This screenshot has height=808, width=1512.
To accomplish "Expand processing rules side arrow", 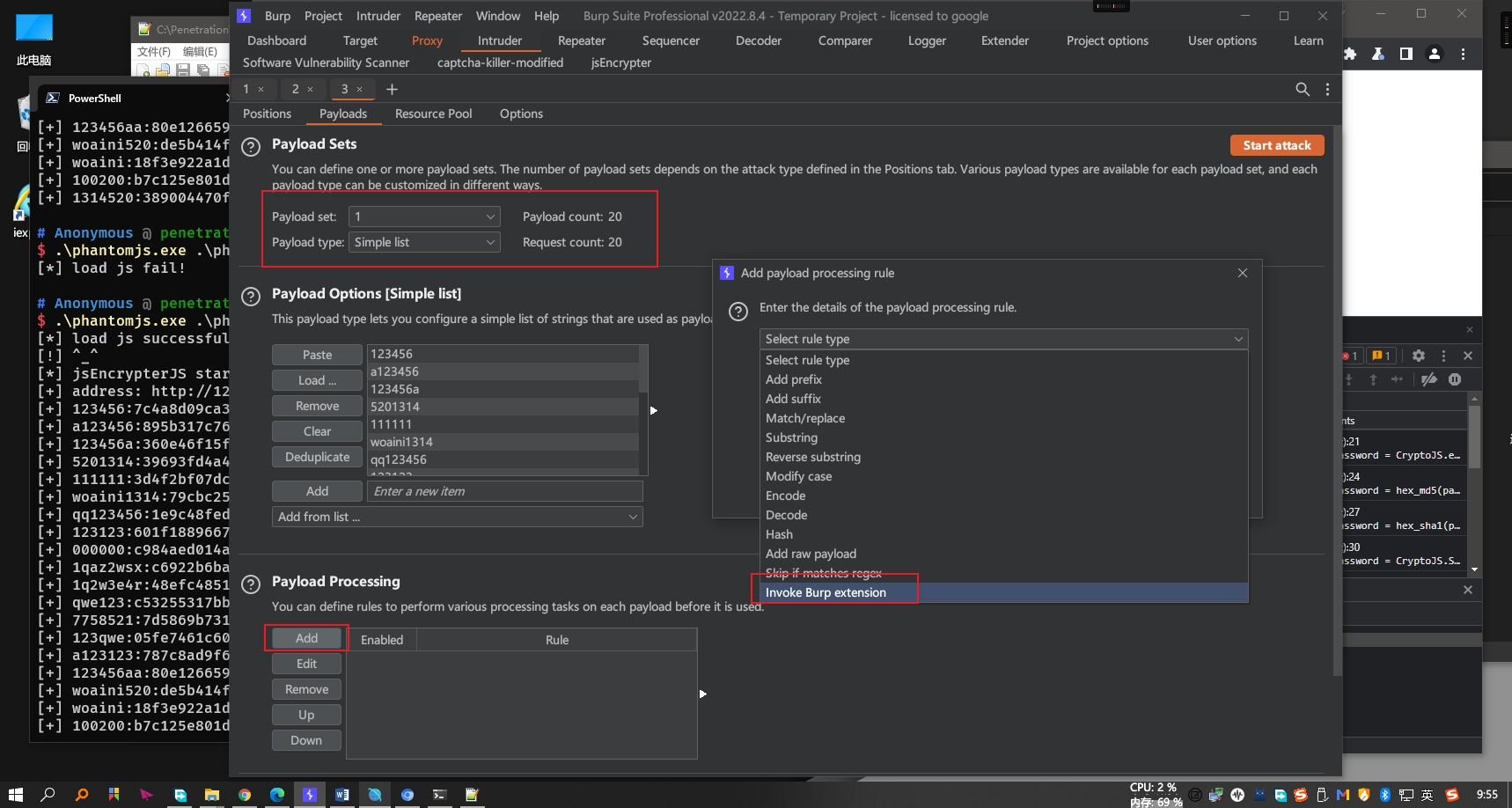I will pos(702,694).
